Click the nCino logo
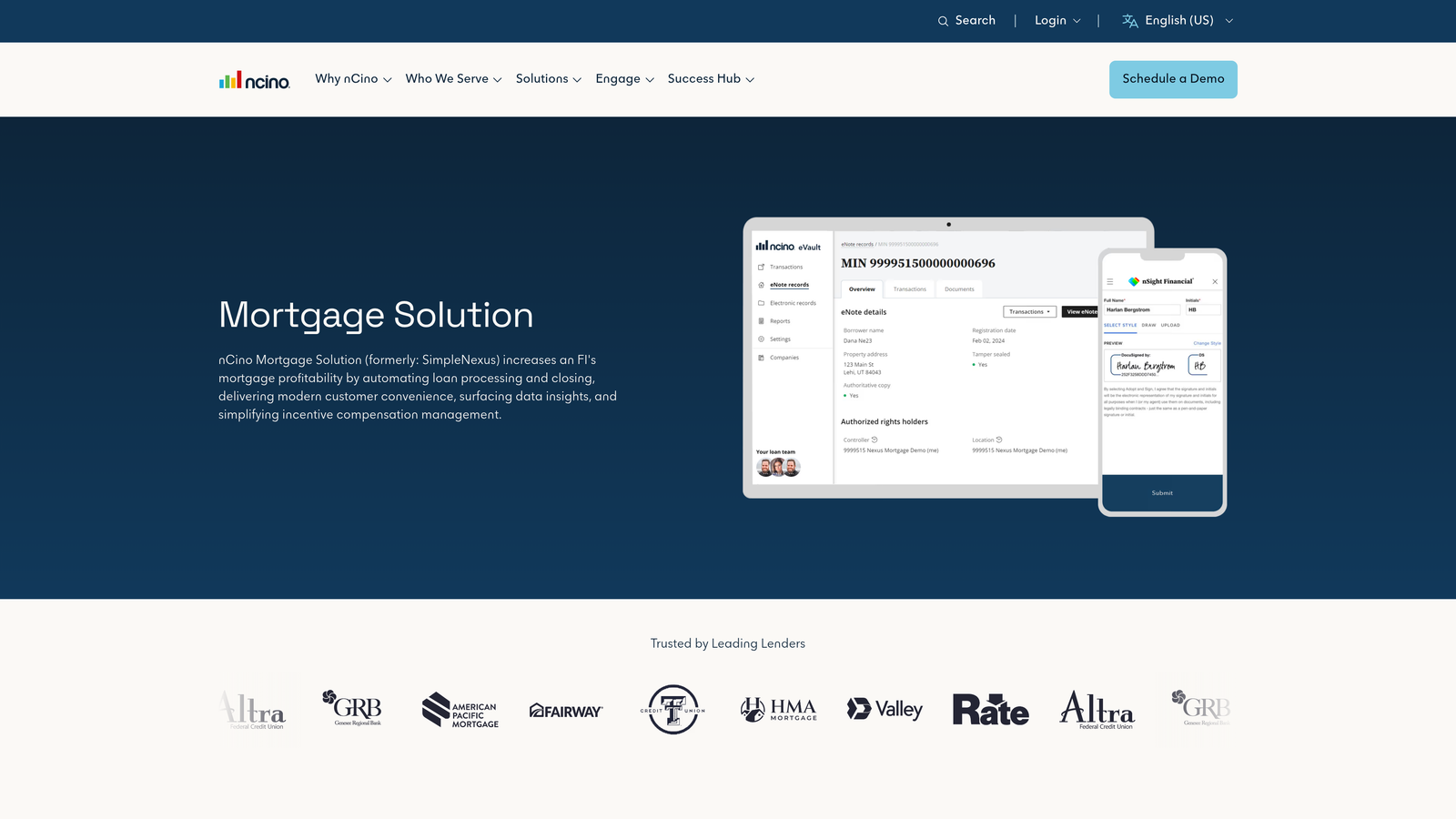Screen dimensions: 1456x819 tap(254, 80)
